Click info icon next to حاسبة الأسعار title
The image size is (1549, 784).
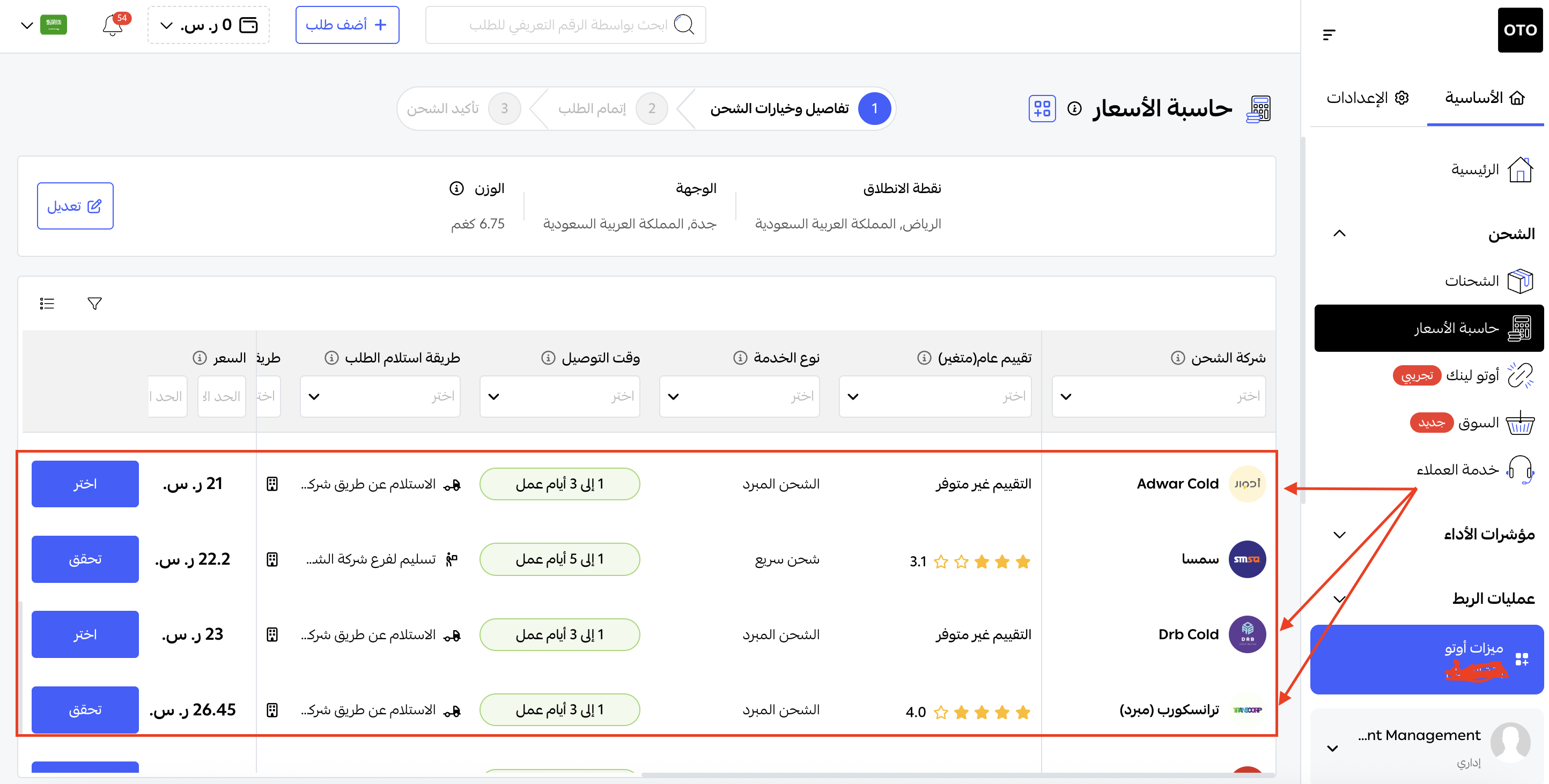[1074, 109]
